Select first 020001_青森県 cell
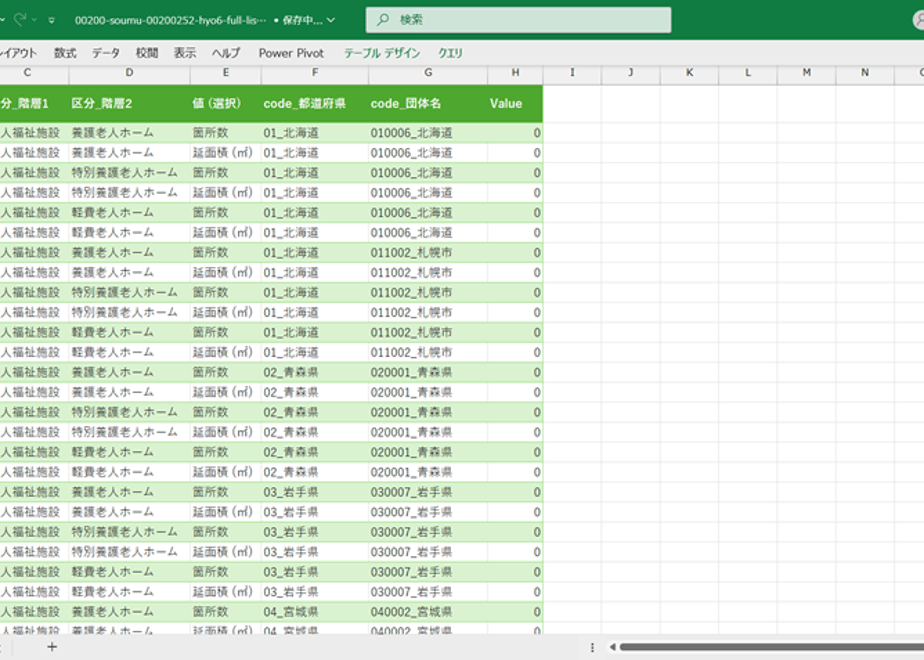 tap(428, 372)
